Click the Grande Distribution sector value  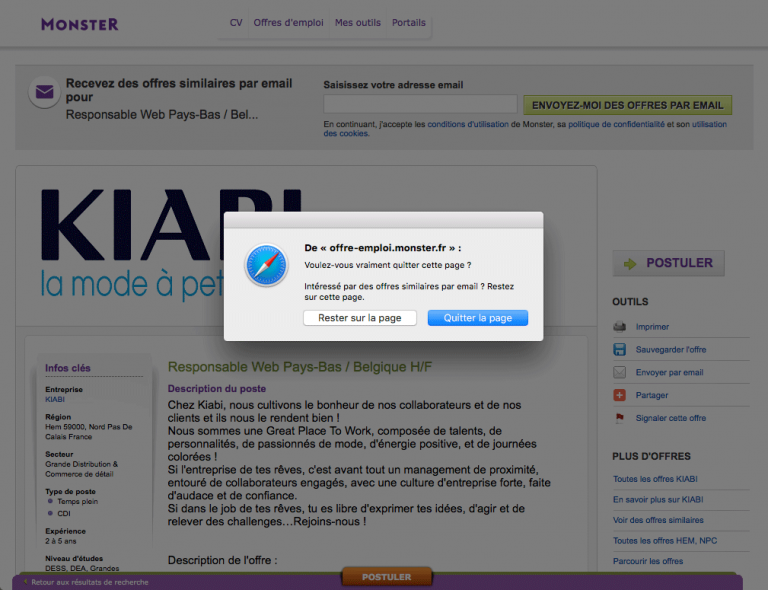click(82, 469)
